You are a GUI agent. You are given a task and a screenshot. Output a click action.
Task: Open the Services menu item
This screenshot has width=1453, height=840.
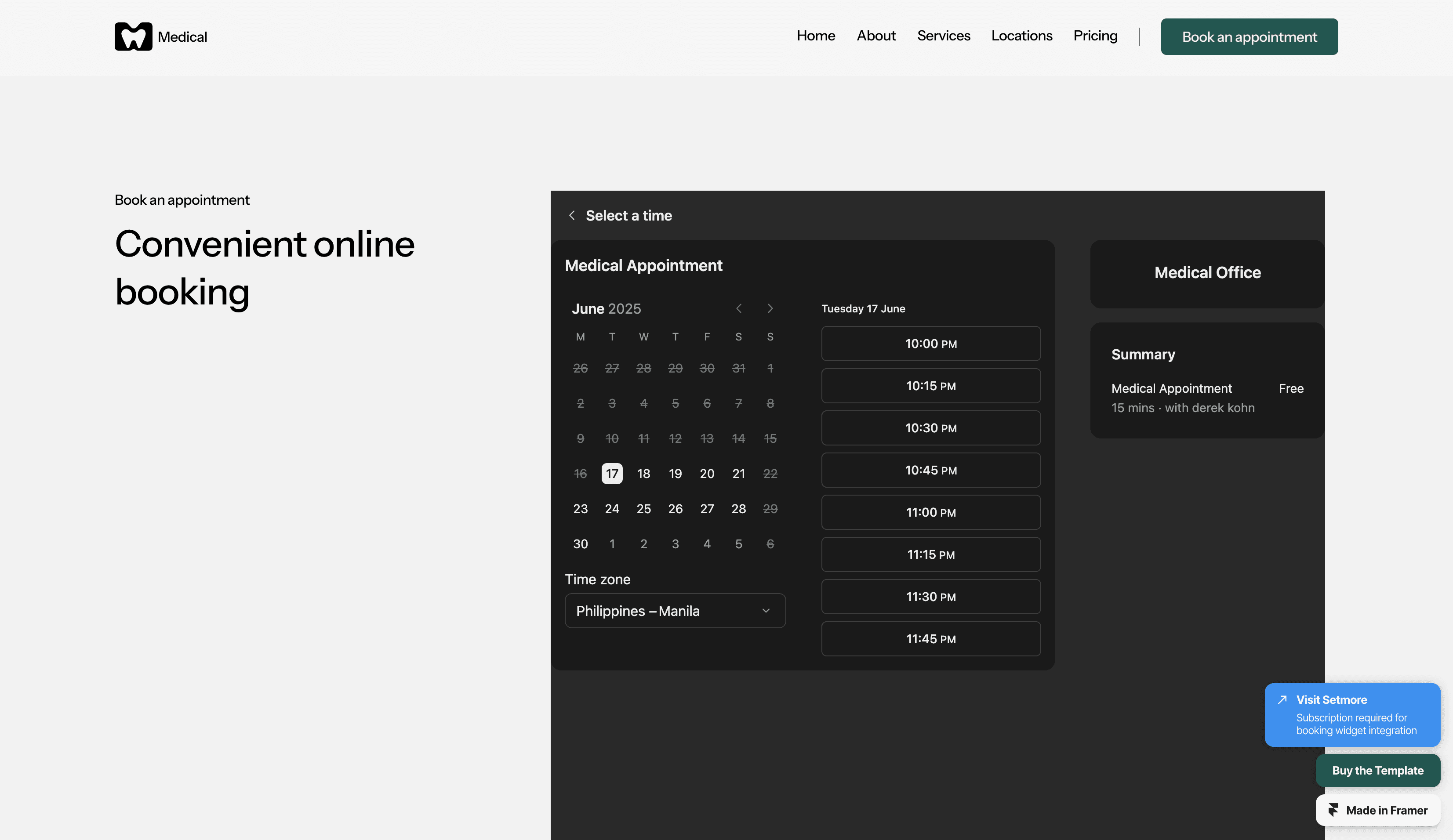tap(943, 36)
